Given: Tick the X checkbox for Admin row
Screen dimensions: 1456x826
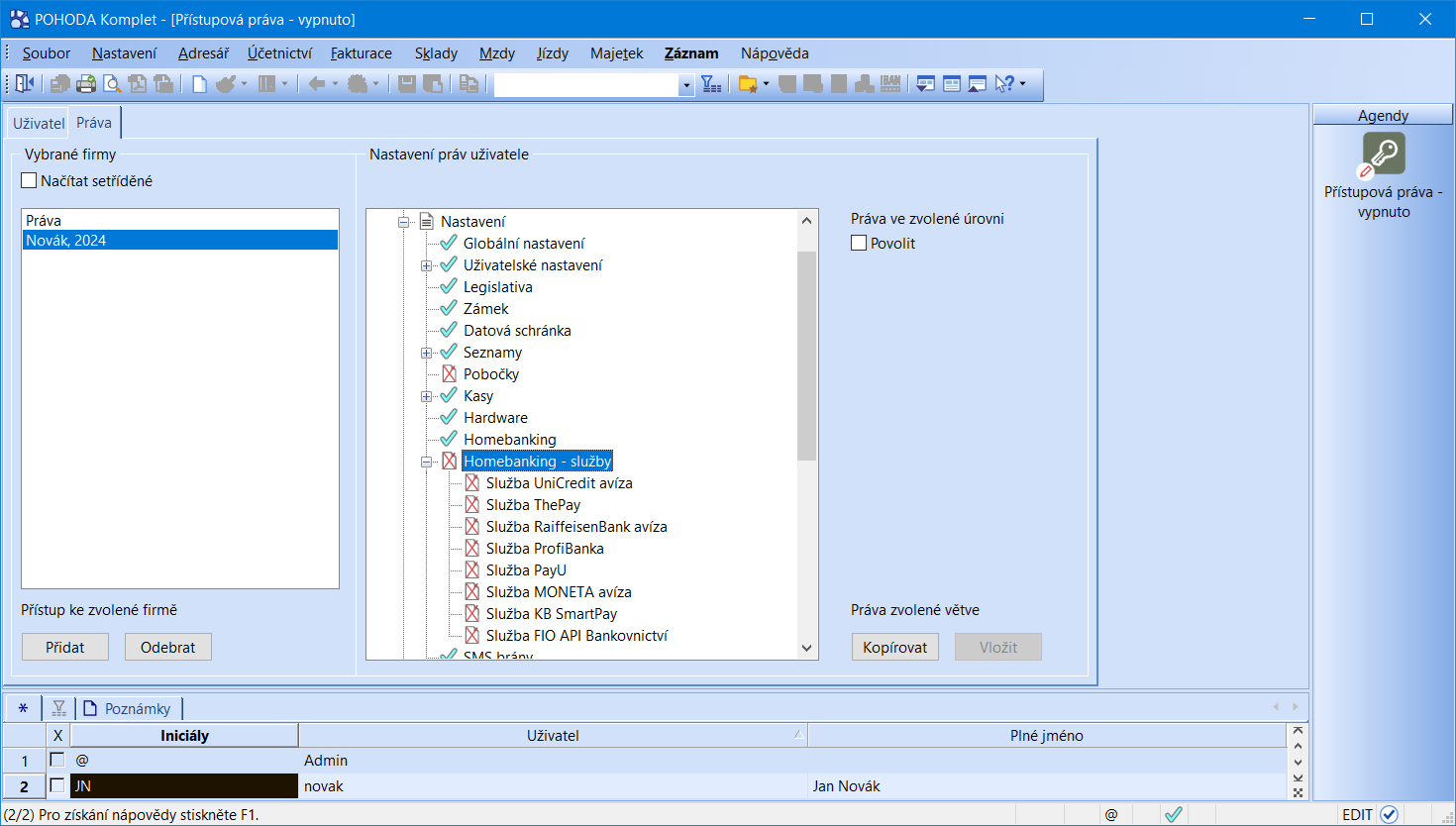Looking at the screenshot, I should [57, 760].
